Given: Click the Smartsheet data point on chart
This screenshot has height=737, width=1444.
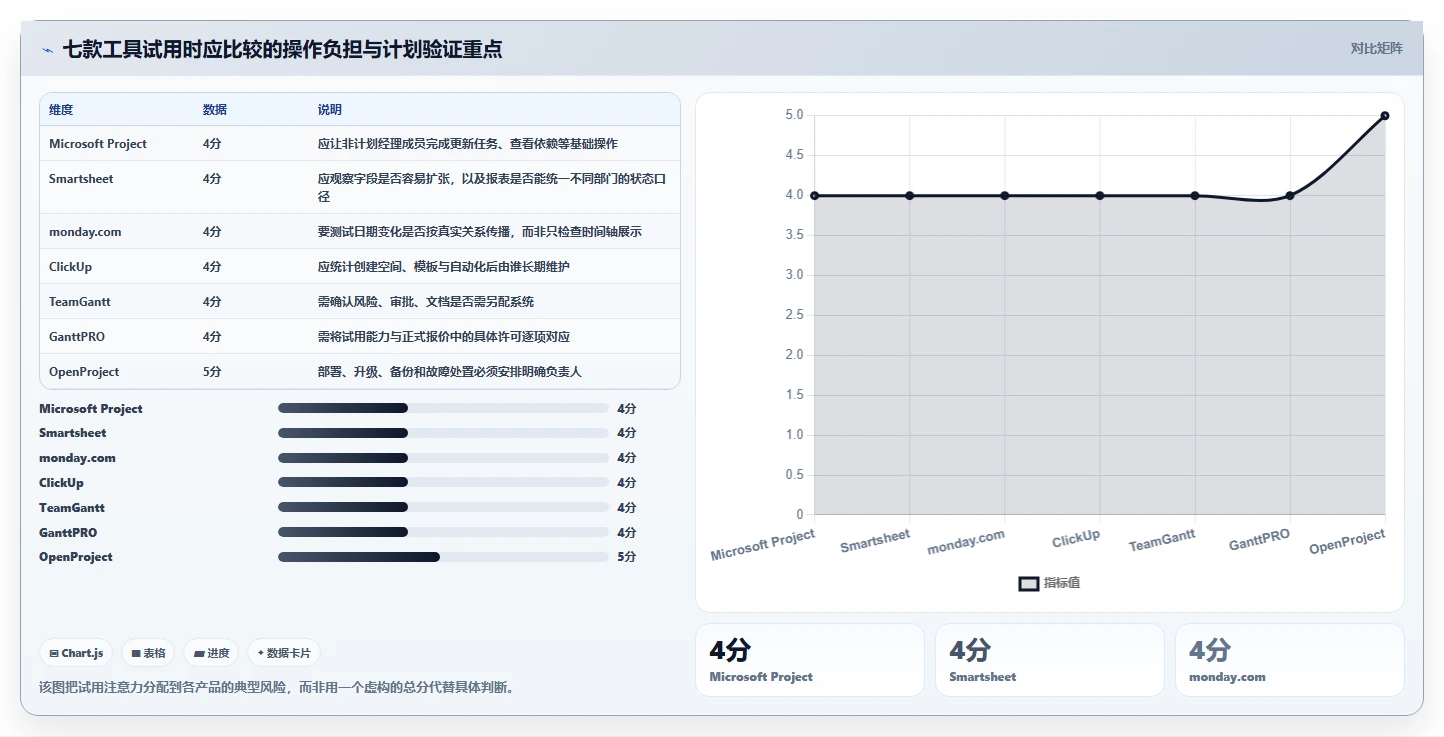Looking at the screenshot, I should 909,196.
